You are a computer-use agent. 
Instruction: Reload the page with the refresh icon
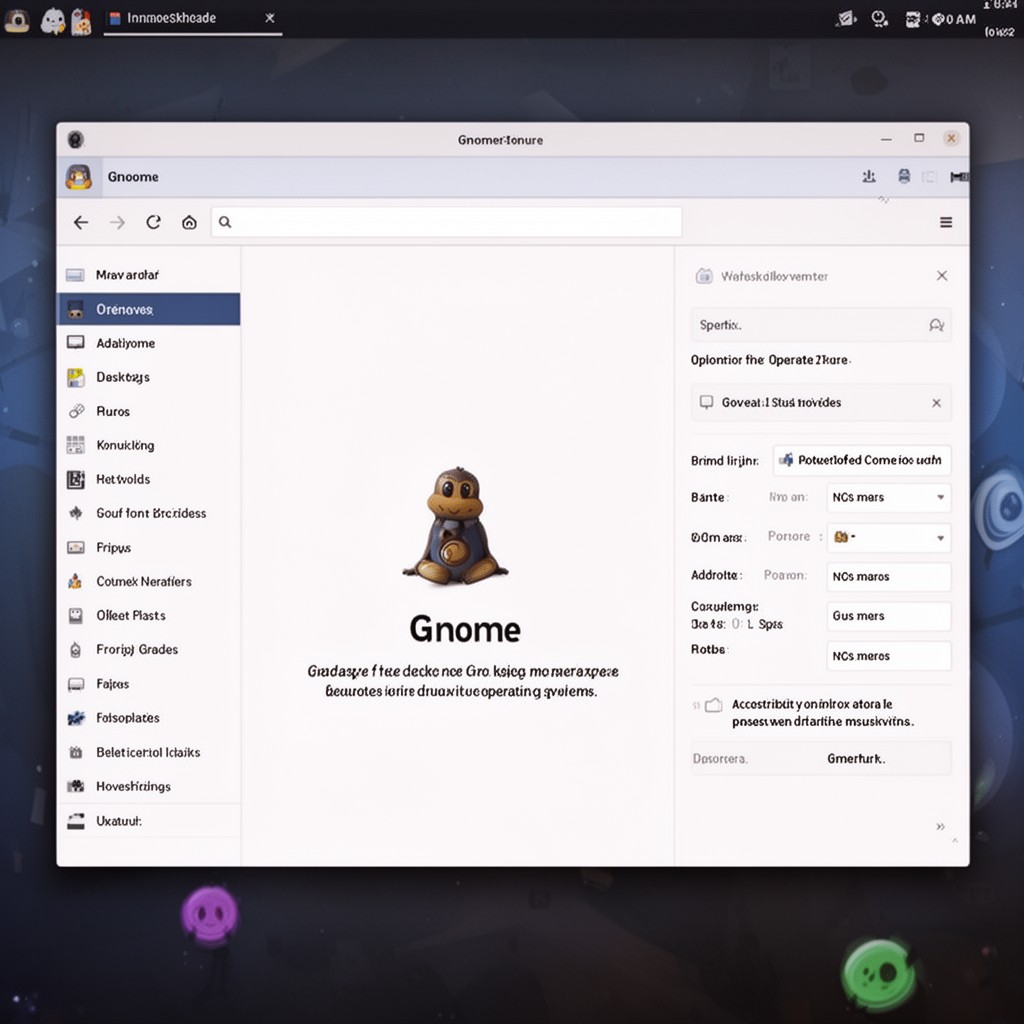point(153,223)
